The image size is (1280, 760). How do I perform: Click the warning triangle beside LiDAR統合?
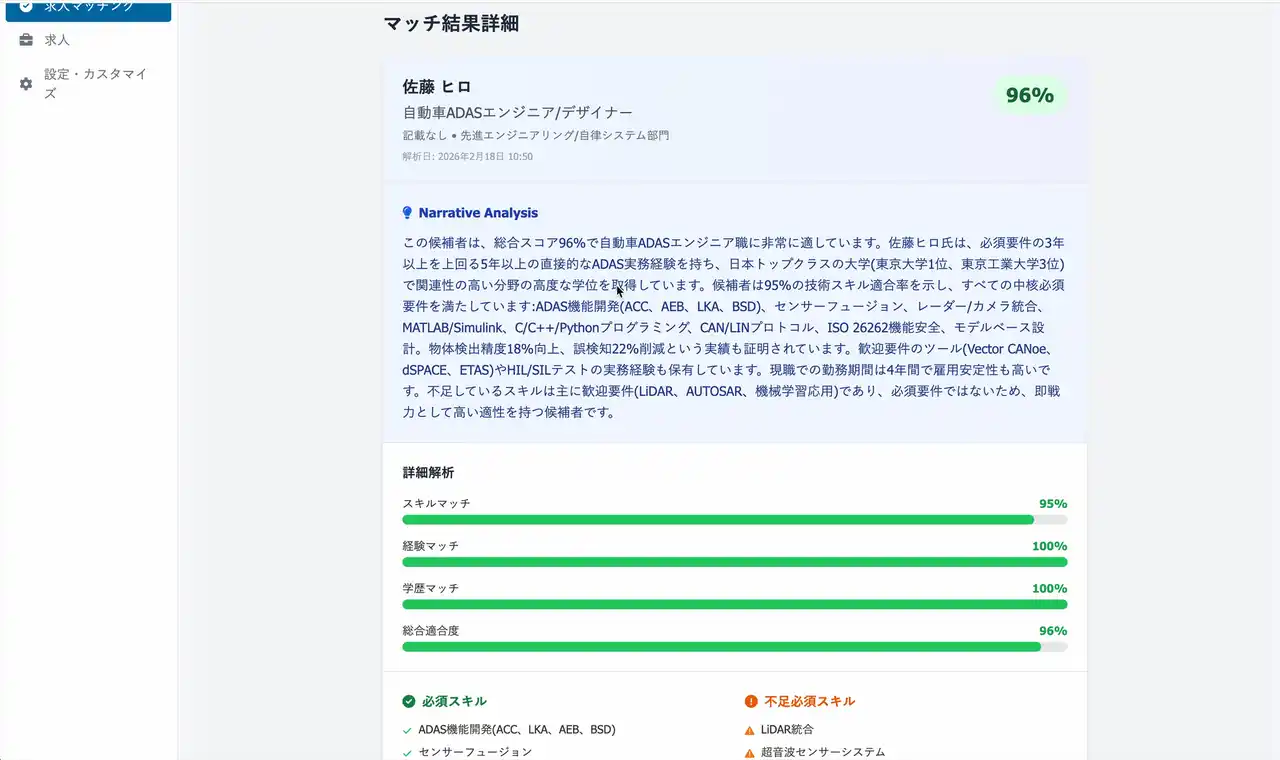[750, 730]
